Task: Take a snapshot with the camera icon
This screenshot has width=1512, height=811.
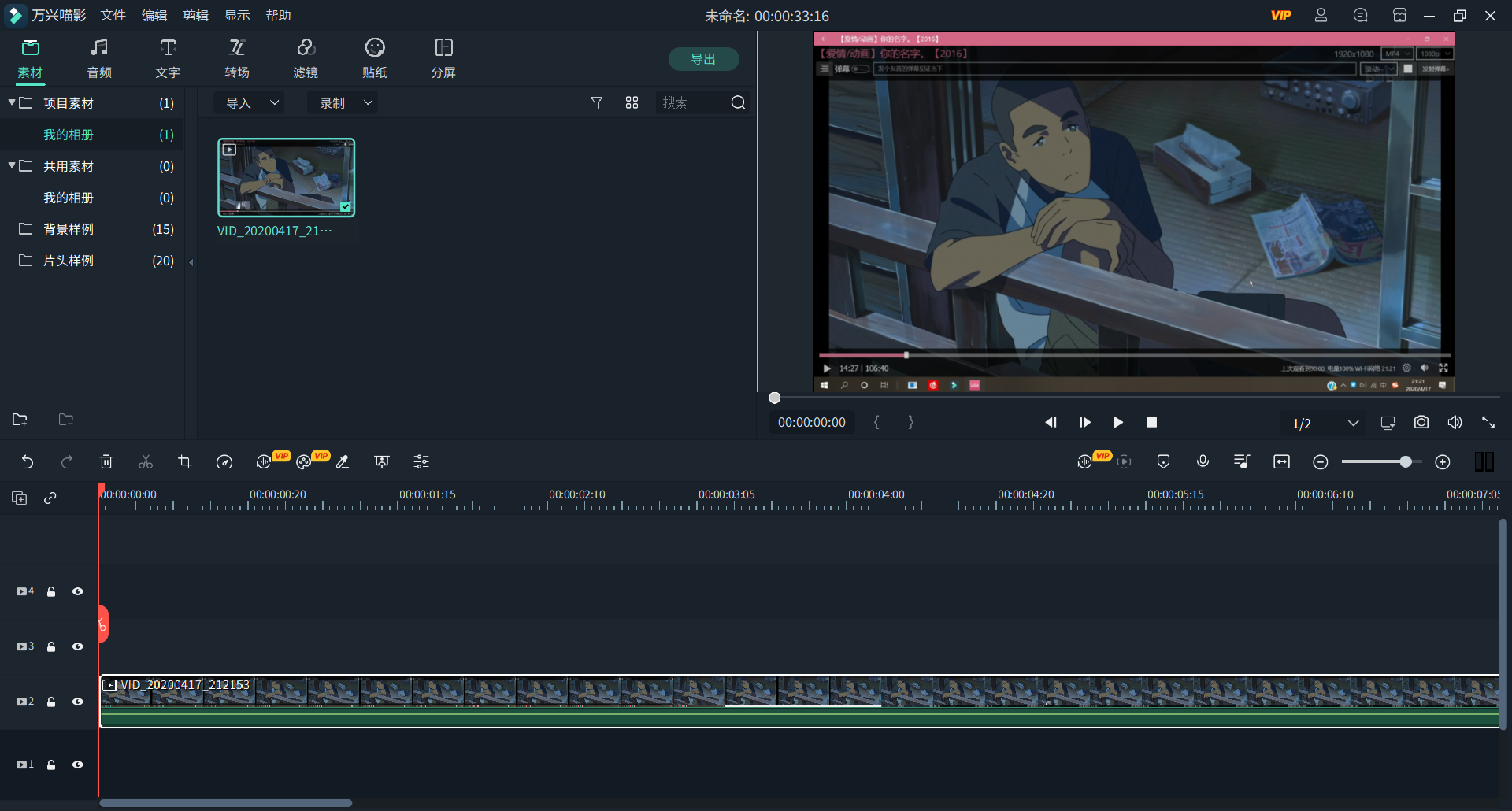Action: click(1421, 423)
